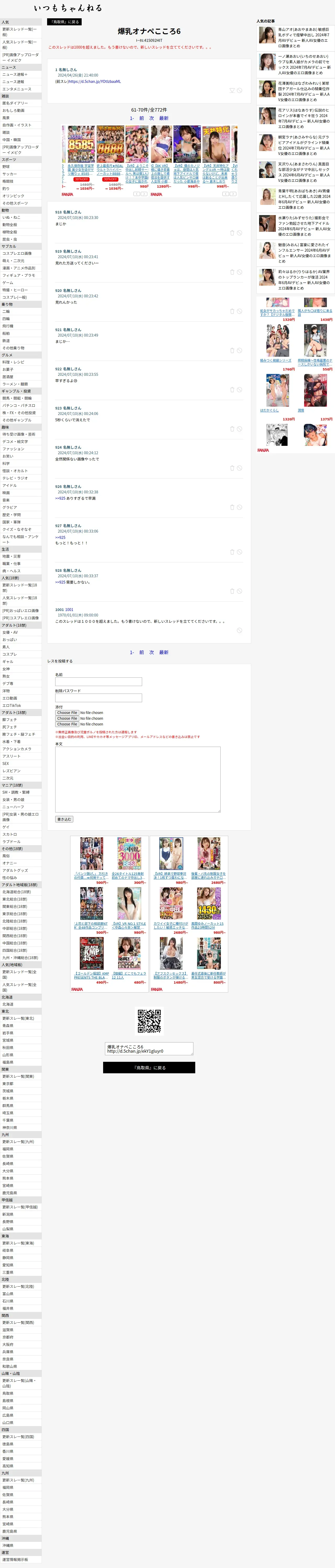Screen dimensions: 335x1568
Task: Open 東京都 in the 関東 sidebar section
Action: tap(21, 1084)
